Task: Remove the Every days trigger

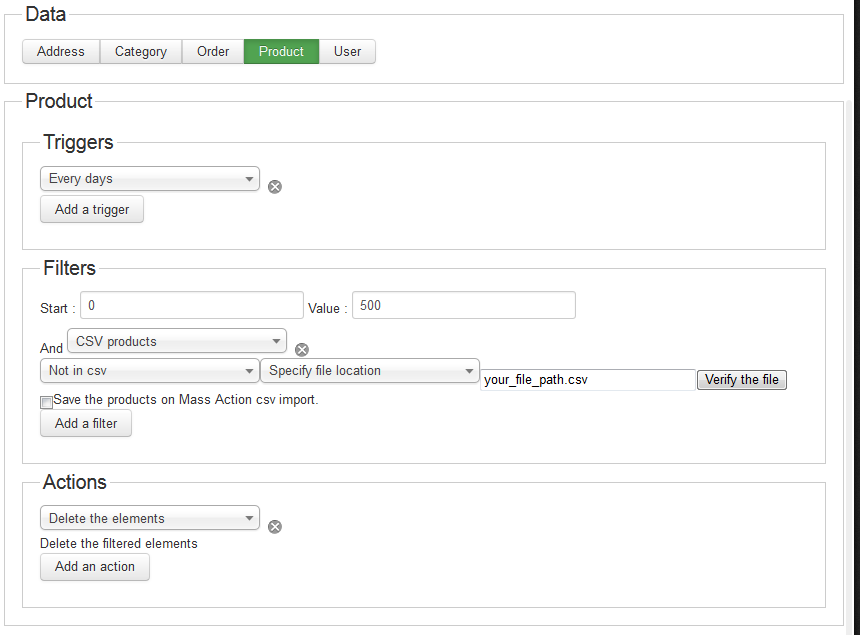Action: tap(275, 187)
